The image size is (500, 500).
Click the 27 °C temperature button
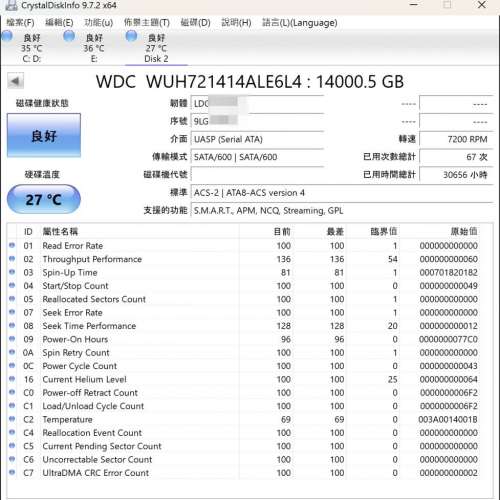[44, 199]
